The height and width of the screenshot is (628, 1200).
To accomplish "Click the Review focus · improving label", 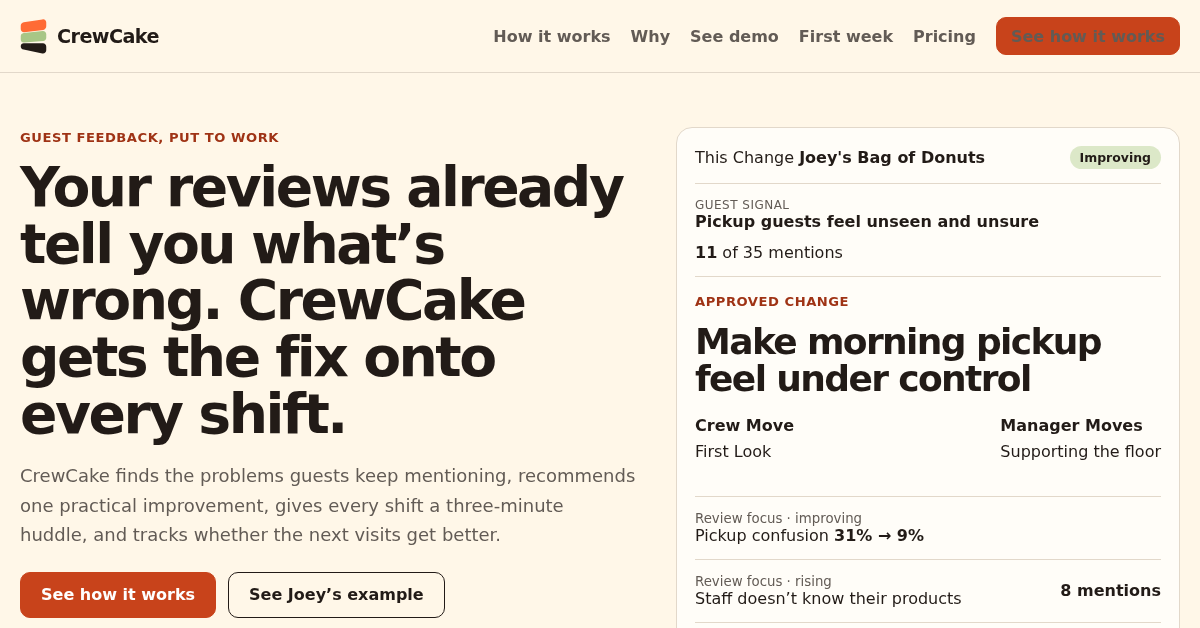I will pos(778,518).
